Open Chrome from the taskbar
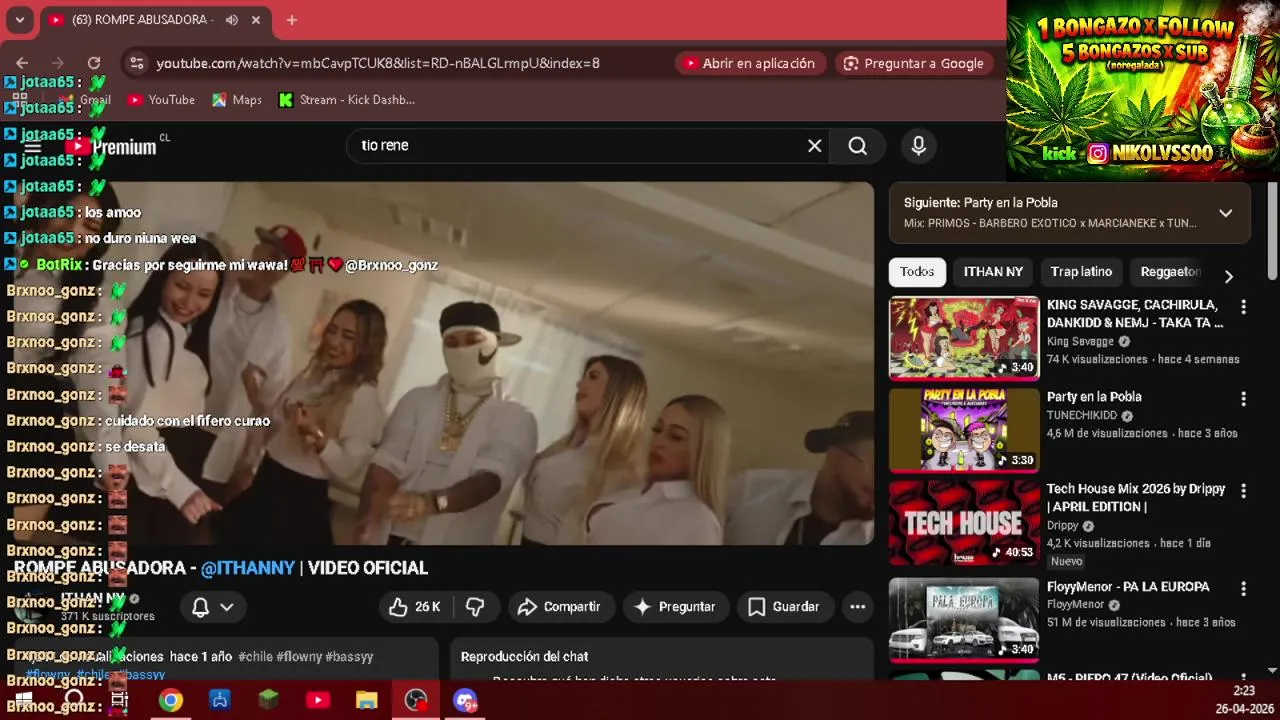 171,700
